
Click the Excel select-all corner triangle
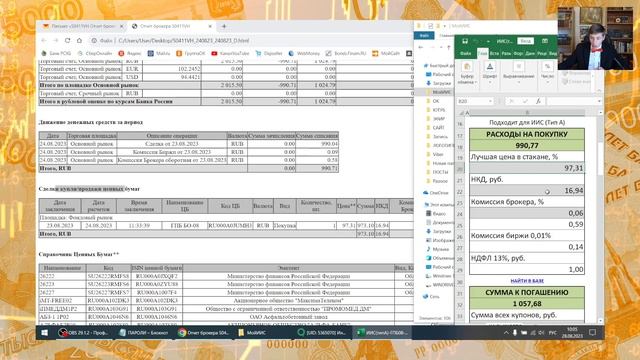[x=461, y=113]
